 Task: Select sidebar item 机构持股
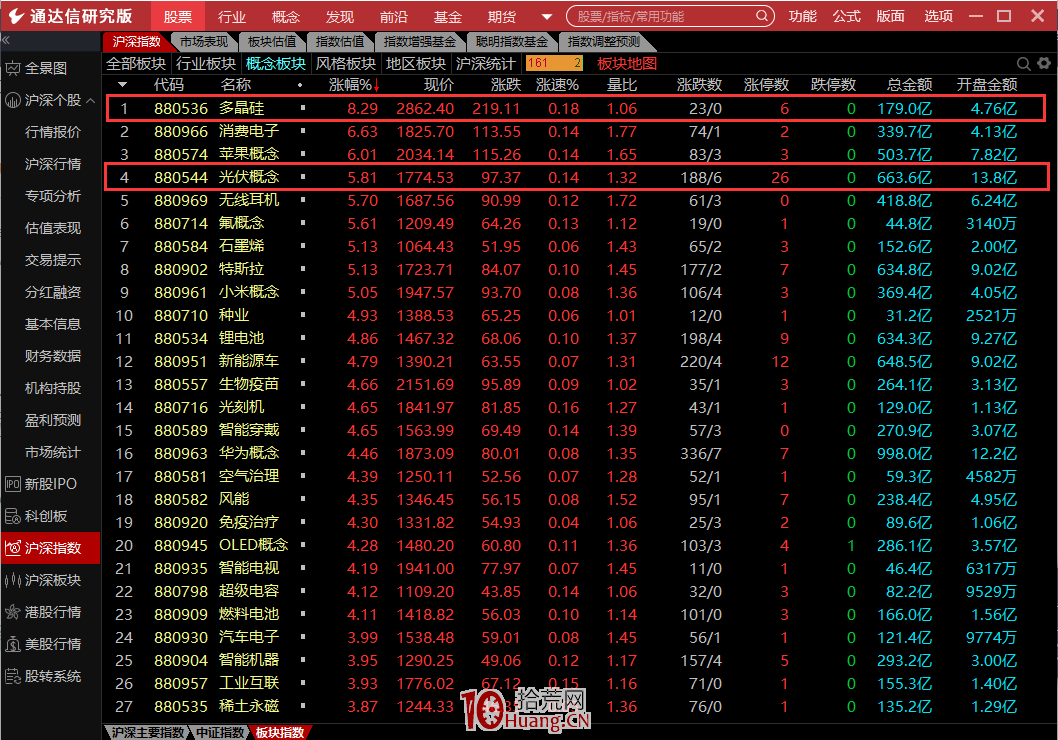click(53, 388)
